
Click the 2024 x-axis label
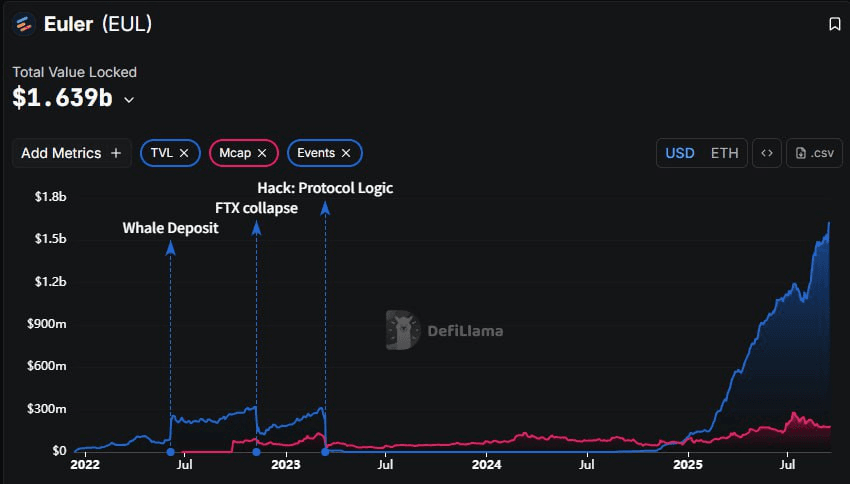(x=486, y=465)
